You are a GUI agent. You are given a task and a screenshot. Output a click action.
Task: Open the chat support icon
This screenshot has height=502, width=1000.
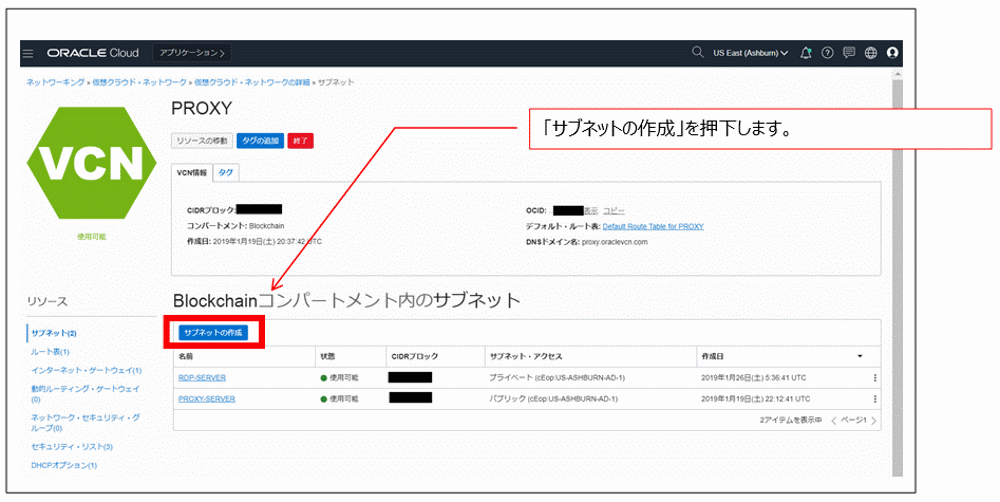[x=849, y=53]
